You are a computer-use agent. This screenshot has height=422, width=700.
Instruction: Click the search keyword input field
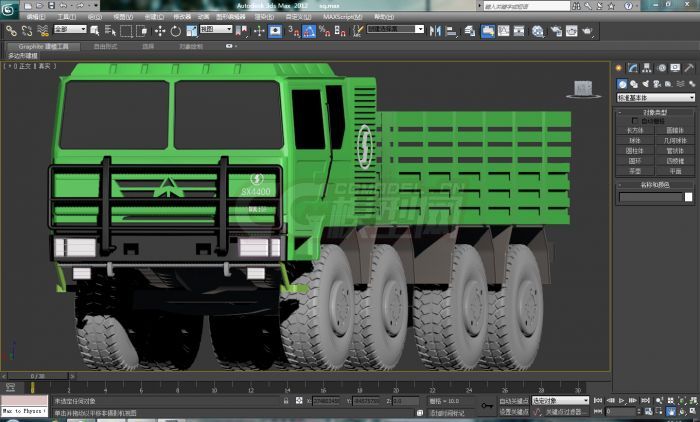pos(527,6)
